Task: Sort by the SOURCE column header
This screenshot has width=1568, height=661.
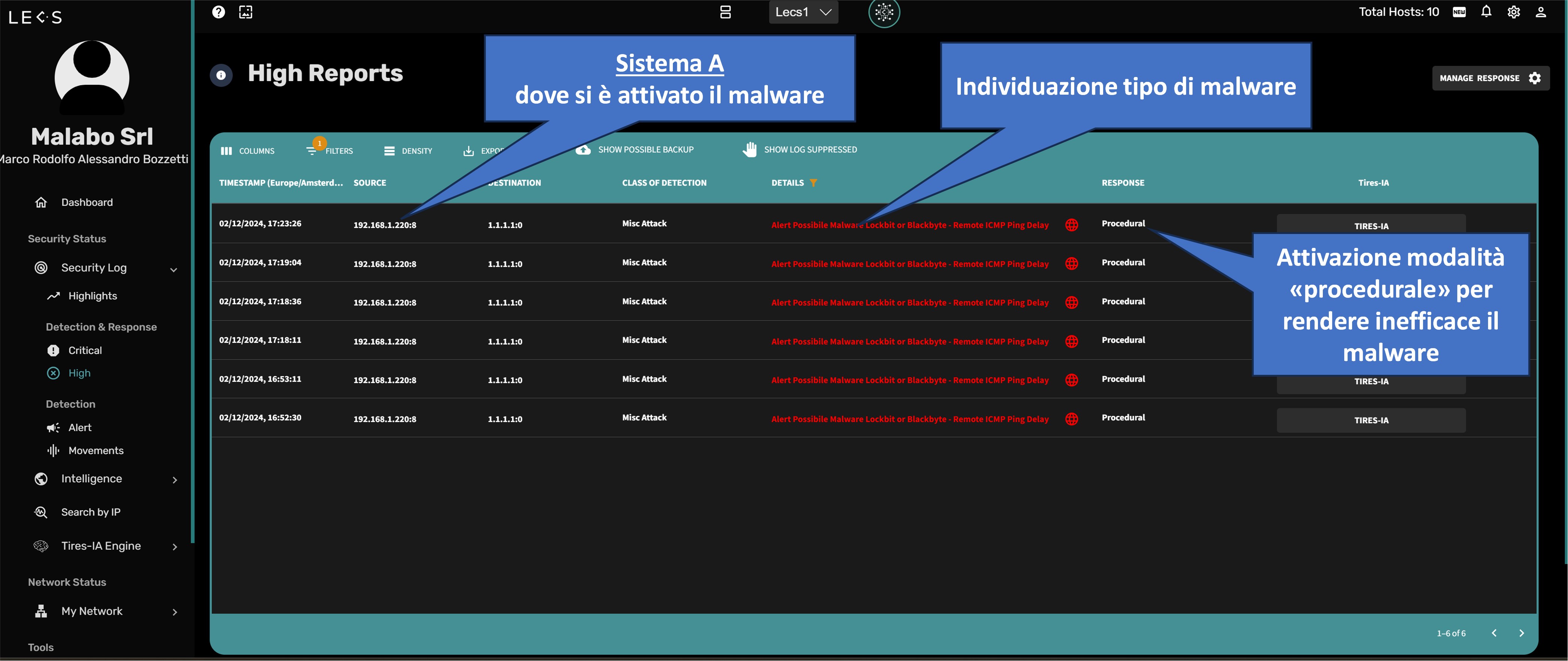Action: pos(369,183)
